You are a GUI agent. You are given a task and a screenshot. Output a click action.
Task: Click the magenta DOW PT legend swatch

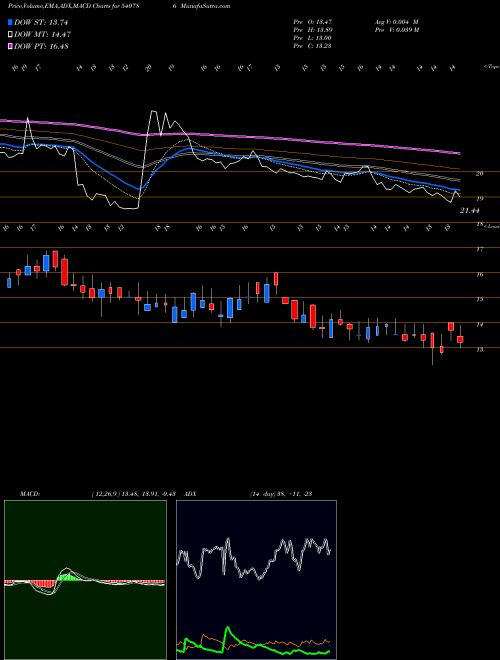[x=11, y=46]
